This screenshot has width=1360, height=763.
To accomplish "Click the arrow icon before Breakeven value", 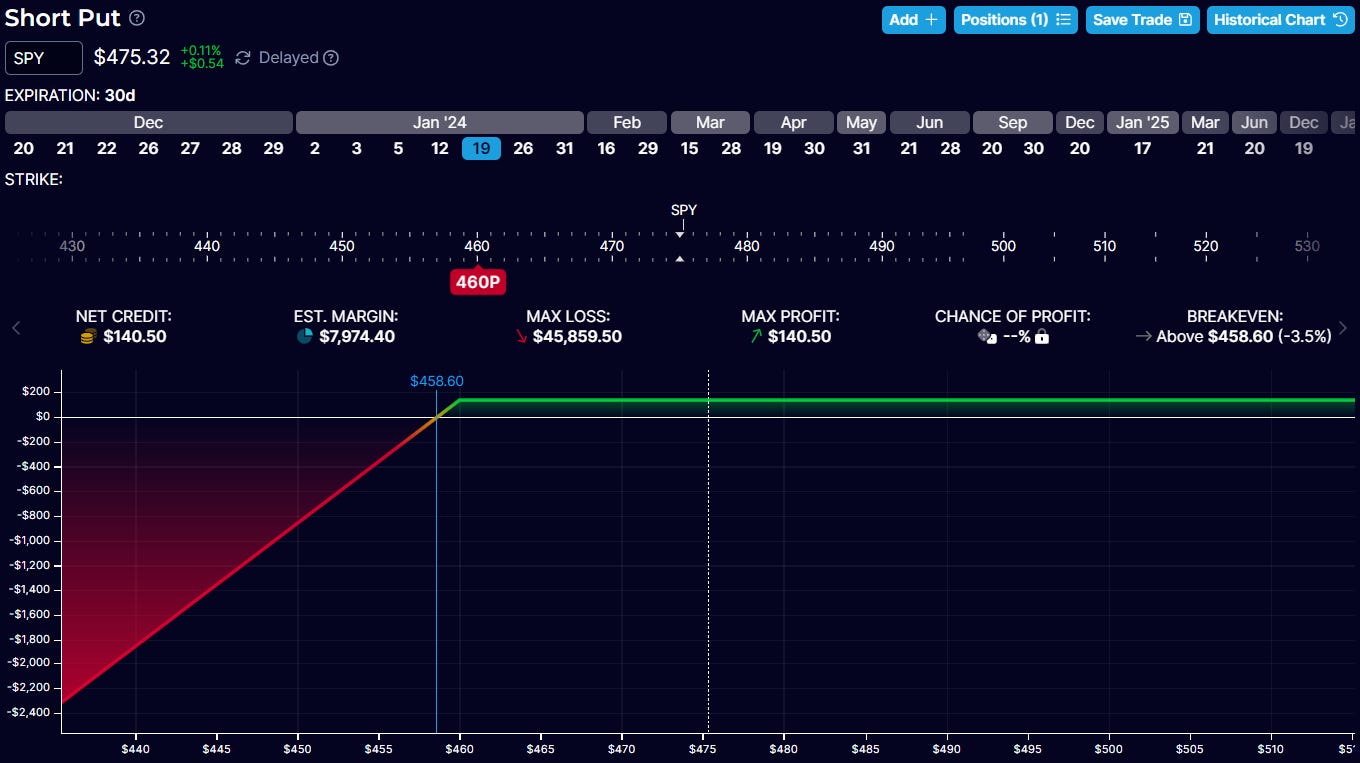I will click(x=1144, y=337).
